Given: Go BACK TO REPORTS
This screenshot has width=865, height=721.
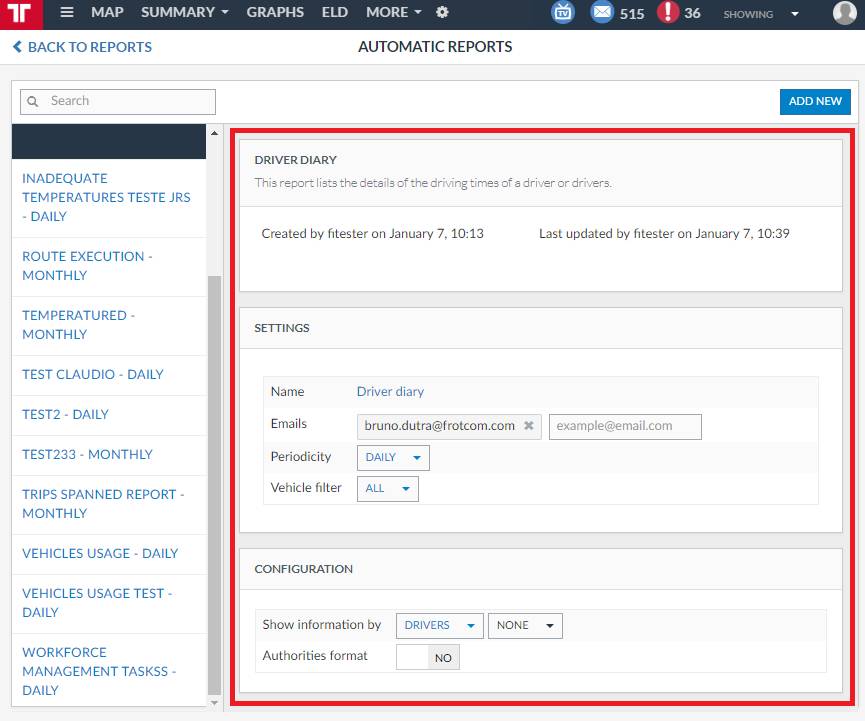Looking at the screenshot, I should pos(82,47).
